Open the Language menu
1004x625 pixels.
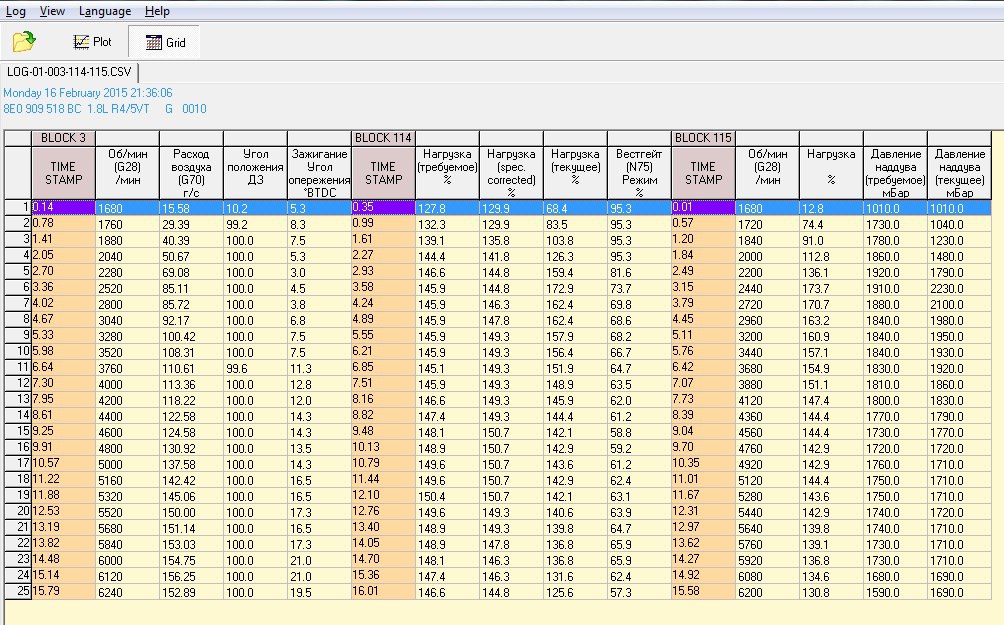tap(104, 11)
